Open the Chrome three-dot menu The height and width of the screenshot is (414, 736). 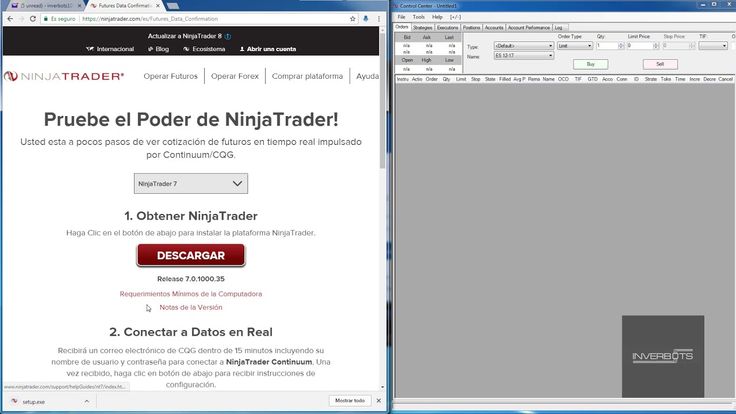point(379,19)
